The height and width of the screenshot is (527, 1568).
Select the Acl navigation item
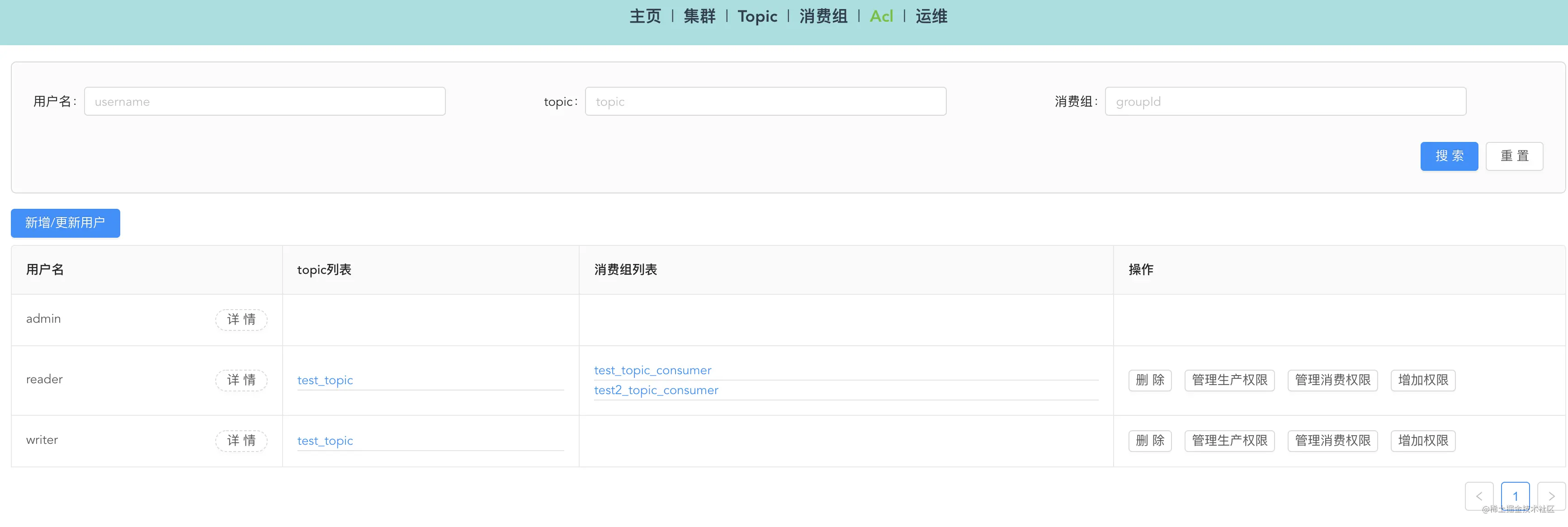[x=881, y=16]
